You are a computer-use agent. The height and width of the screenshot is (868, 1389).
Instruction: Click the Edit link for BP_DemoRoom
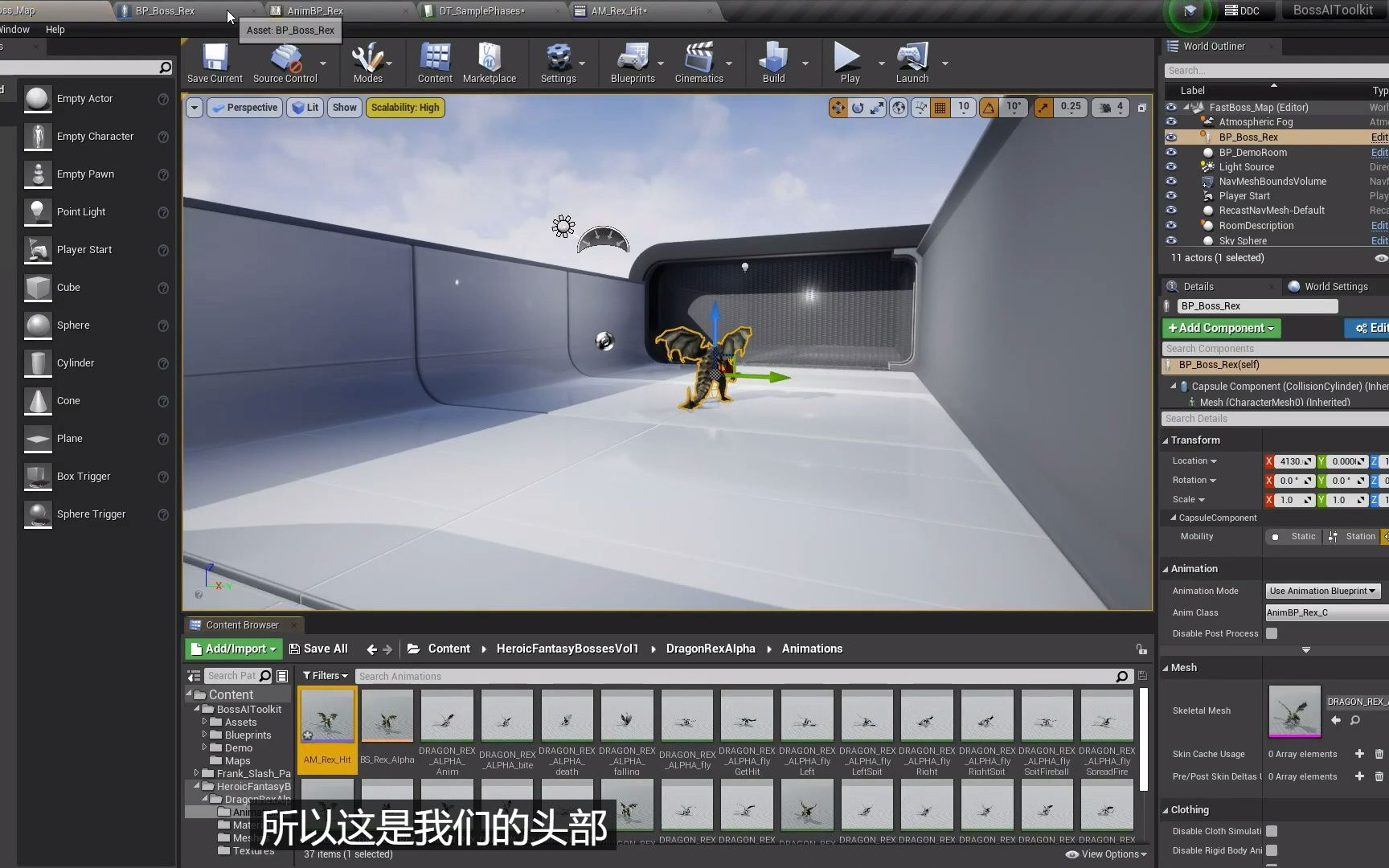(x=1379, y=153)
